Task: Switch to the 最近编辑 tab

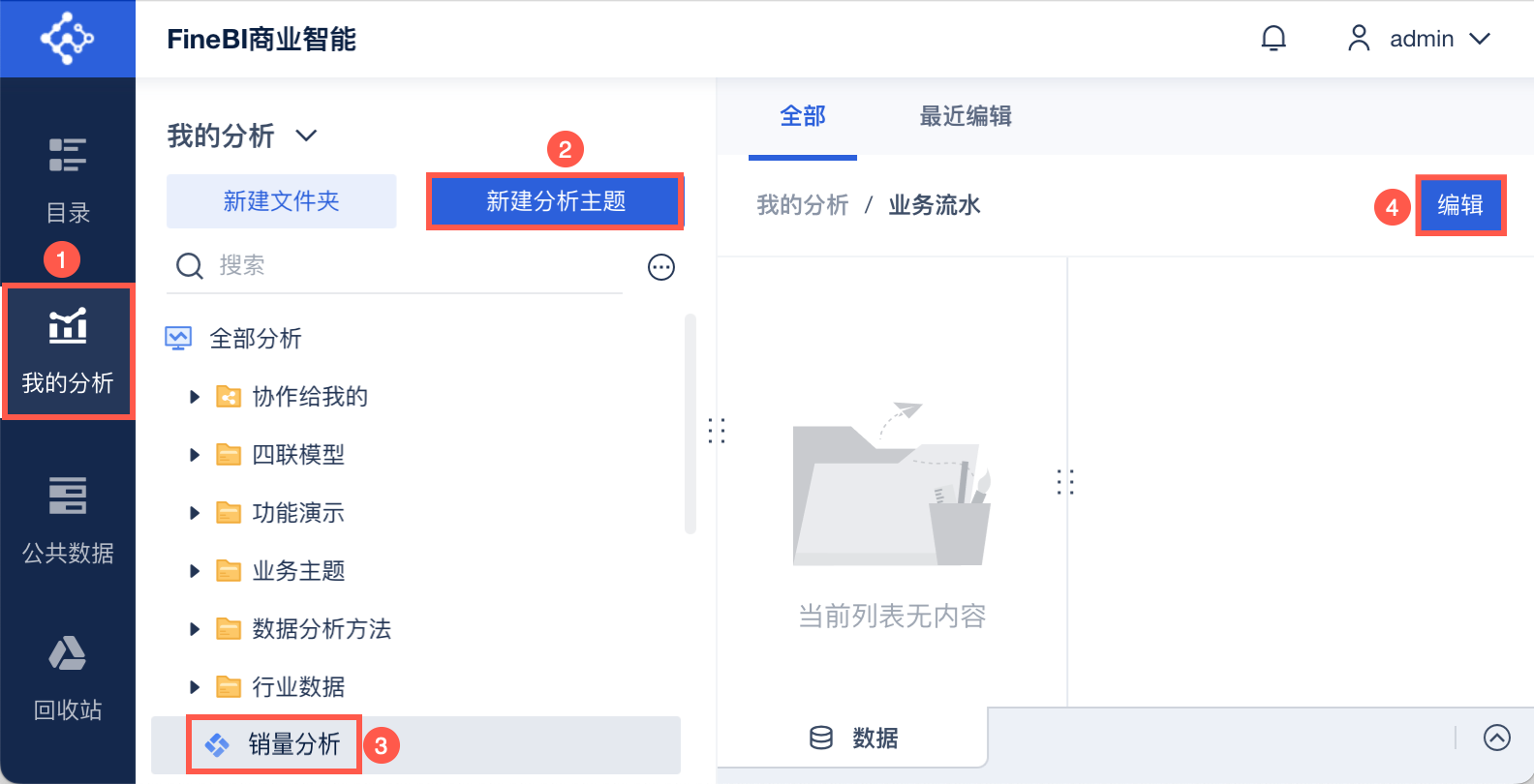Action: (x=966, y=116)
